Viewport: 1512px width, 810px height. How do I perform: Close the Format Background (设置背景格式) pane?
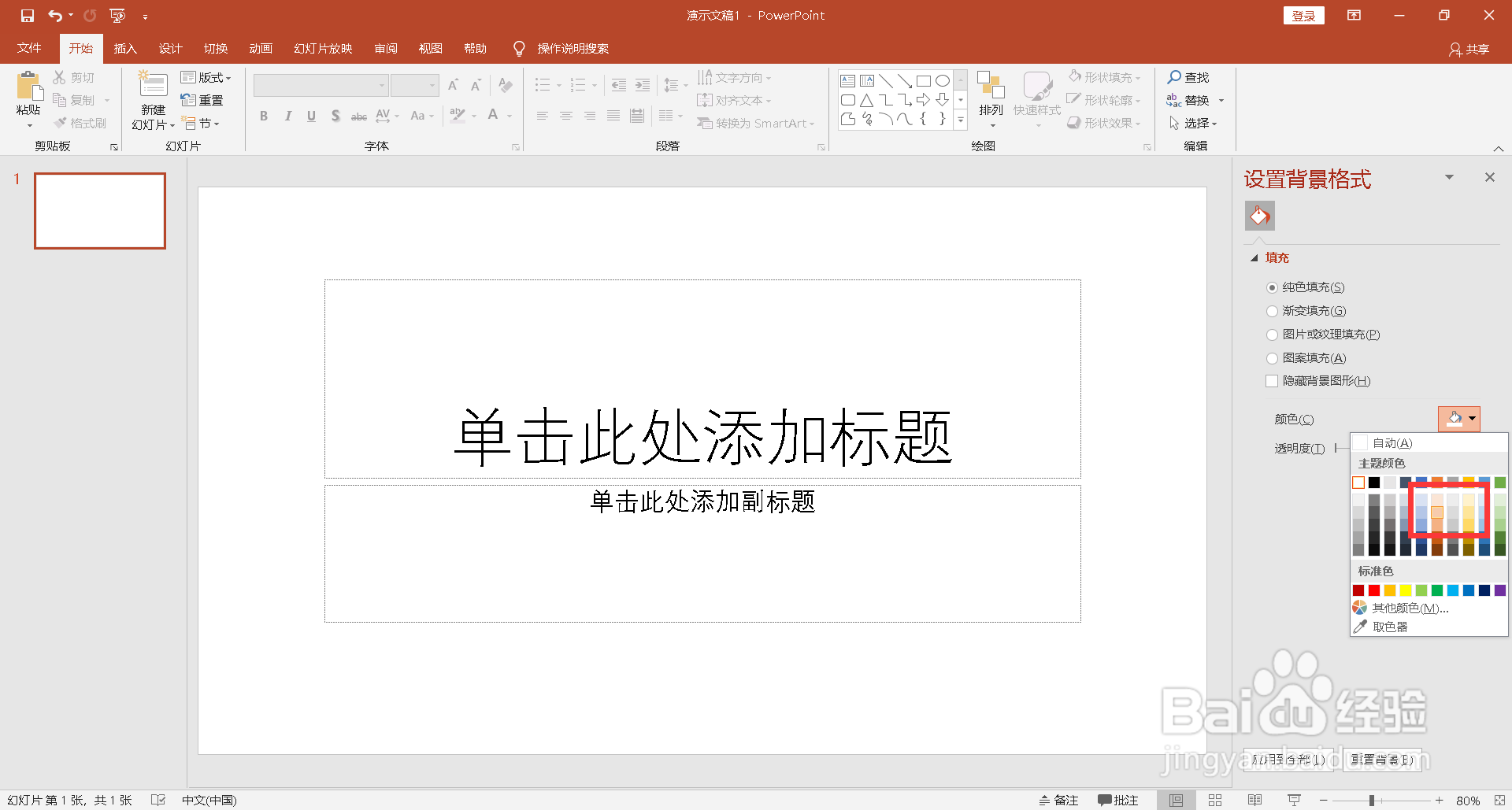tap(1489, 178)
